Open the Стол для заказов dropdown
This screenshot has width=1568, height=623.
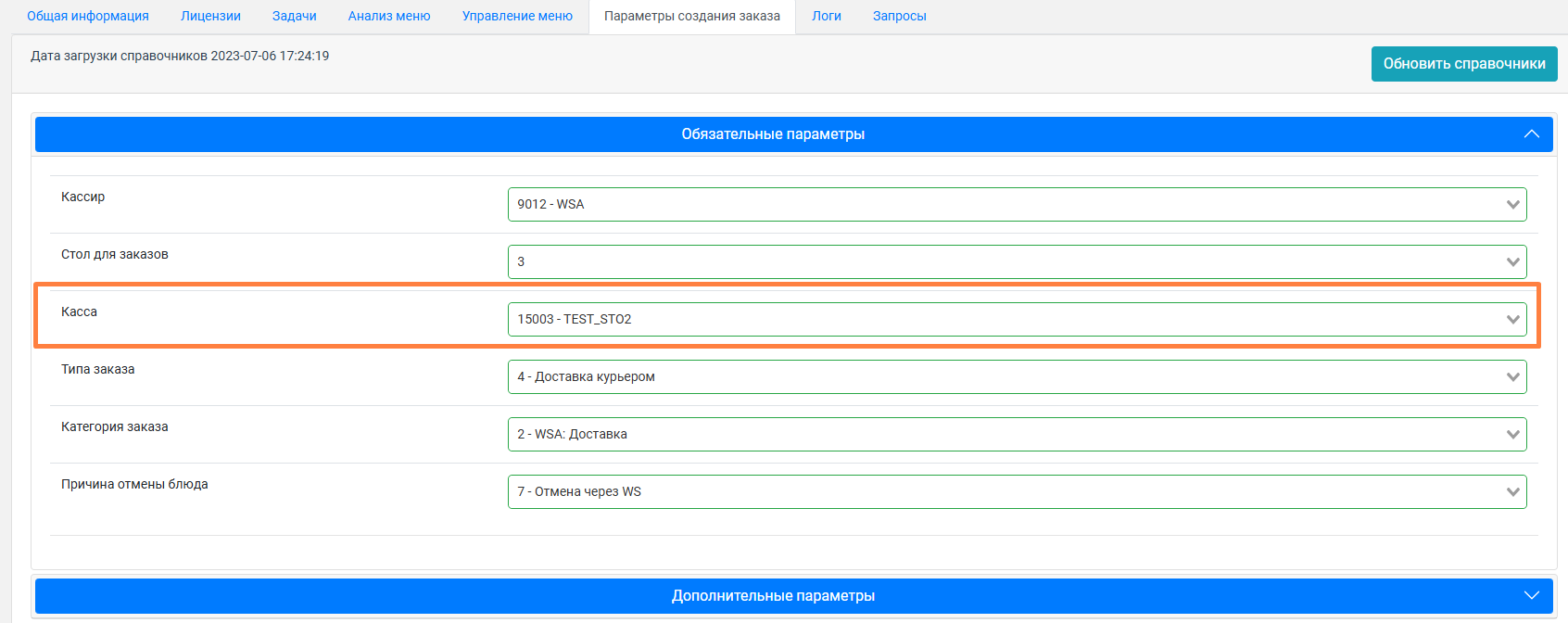click(1017, 262)
